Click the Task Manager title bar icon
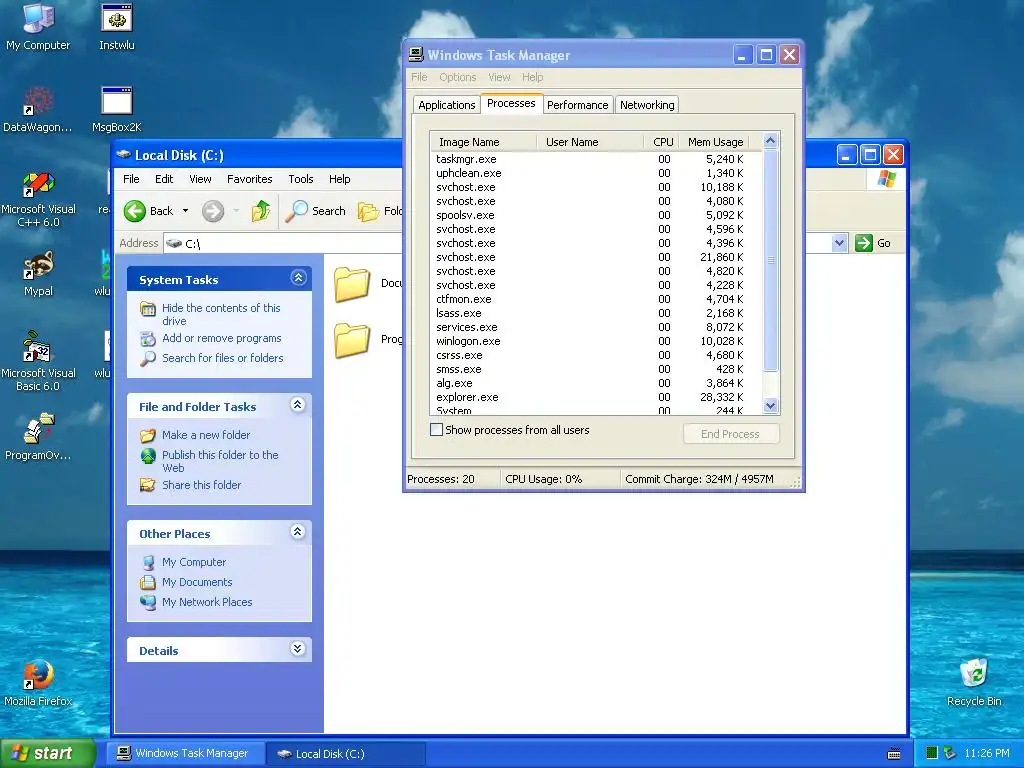Screen dimensions: 1024x768 tap(416, 55)
